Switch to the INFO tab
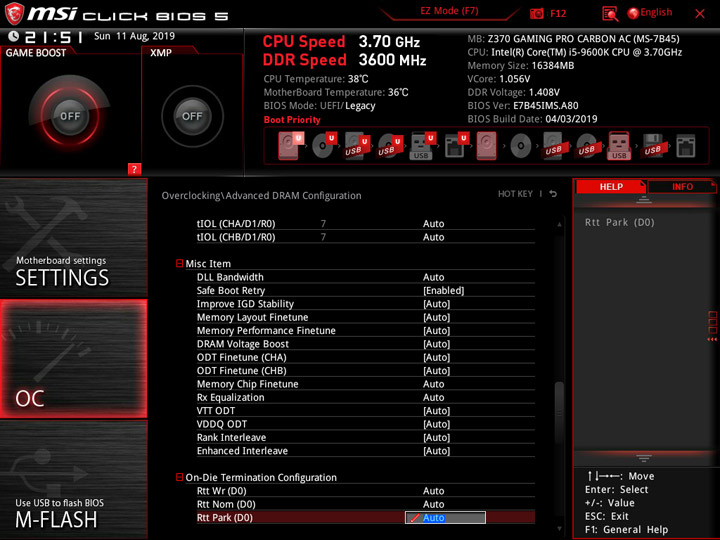Viewport: 720px width, 540px height. pyautogui.click(x=682, y=186)
